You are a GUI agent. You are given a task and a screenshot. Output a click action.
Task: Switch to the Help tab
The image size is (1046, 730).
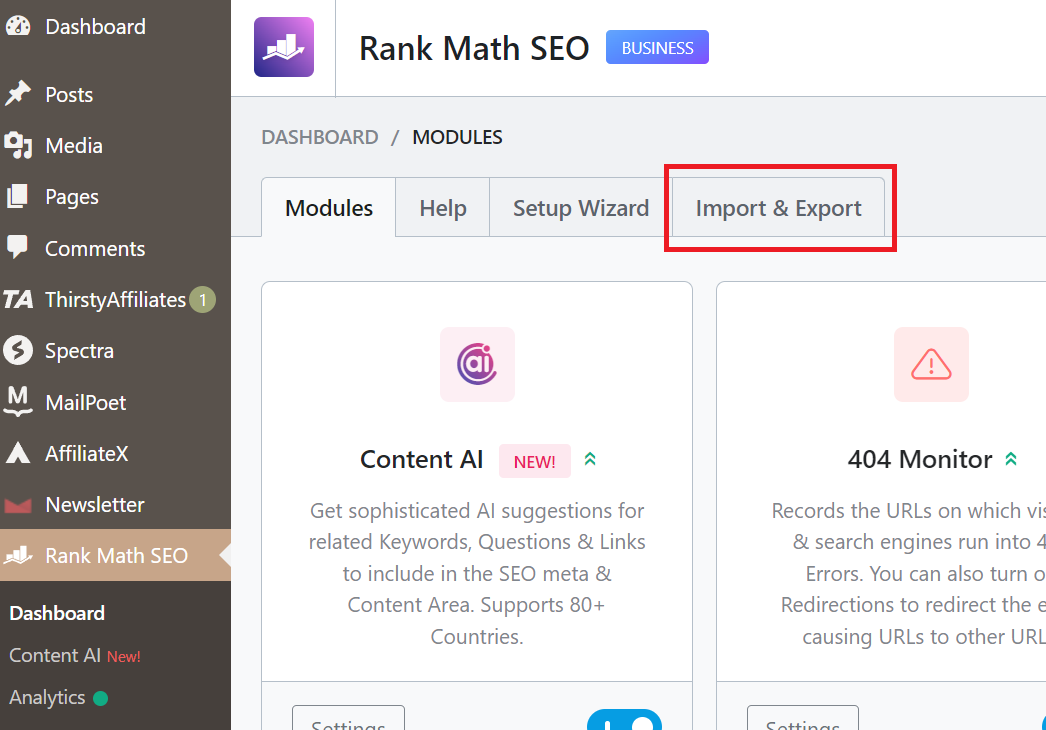tap(441, 207)
